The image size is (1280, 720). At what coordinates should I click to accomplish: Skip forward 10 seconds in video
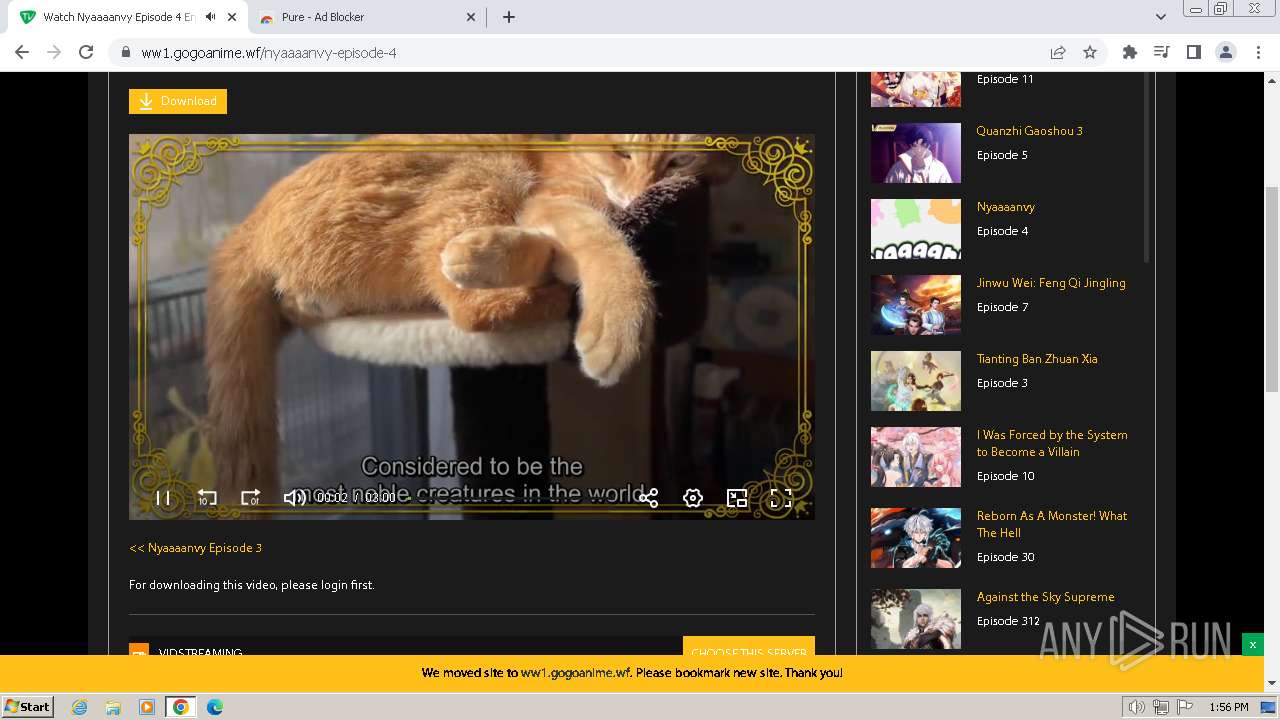click(x=251, y=498)
